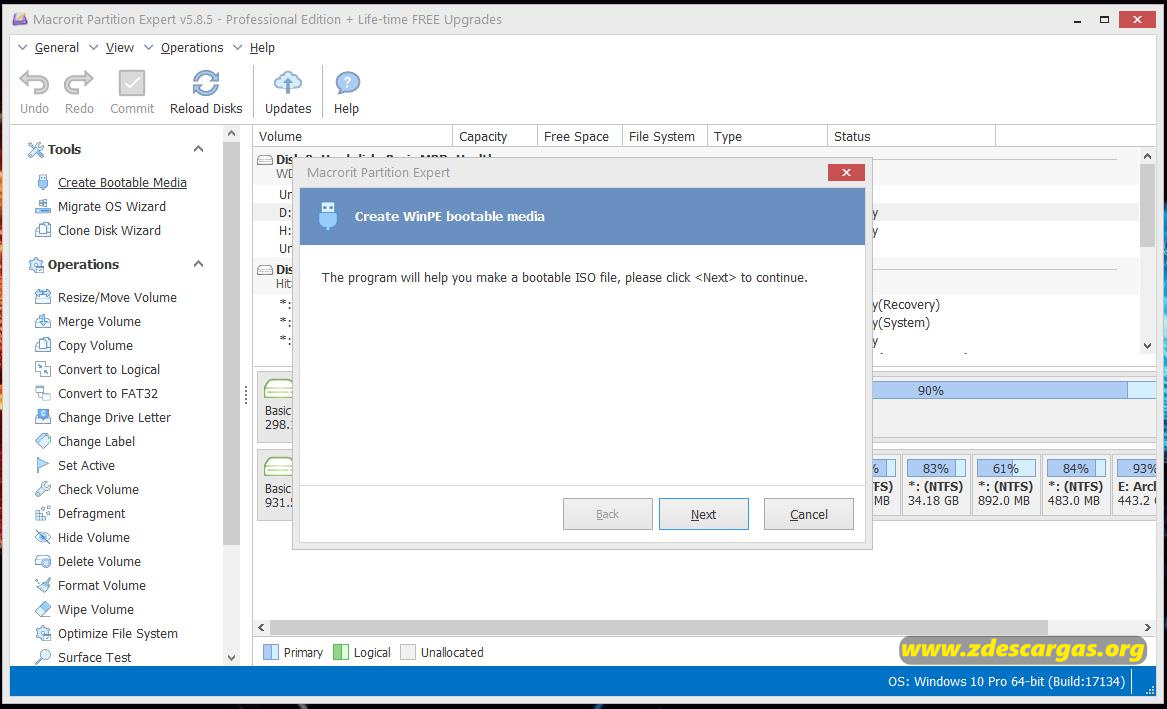Image resolution: width=1167 pixels, height=709 pixels.
Task: Sort by the Capacity column header
Action: [495, 136]
